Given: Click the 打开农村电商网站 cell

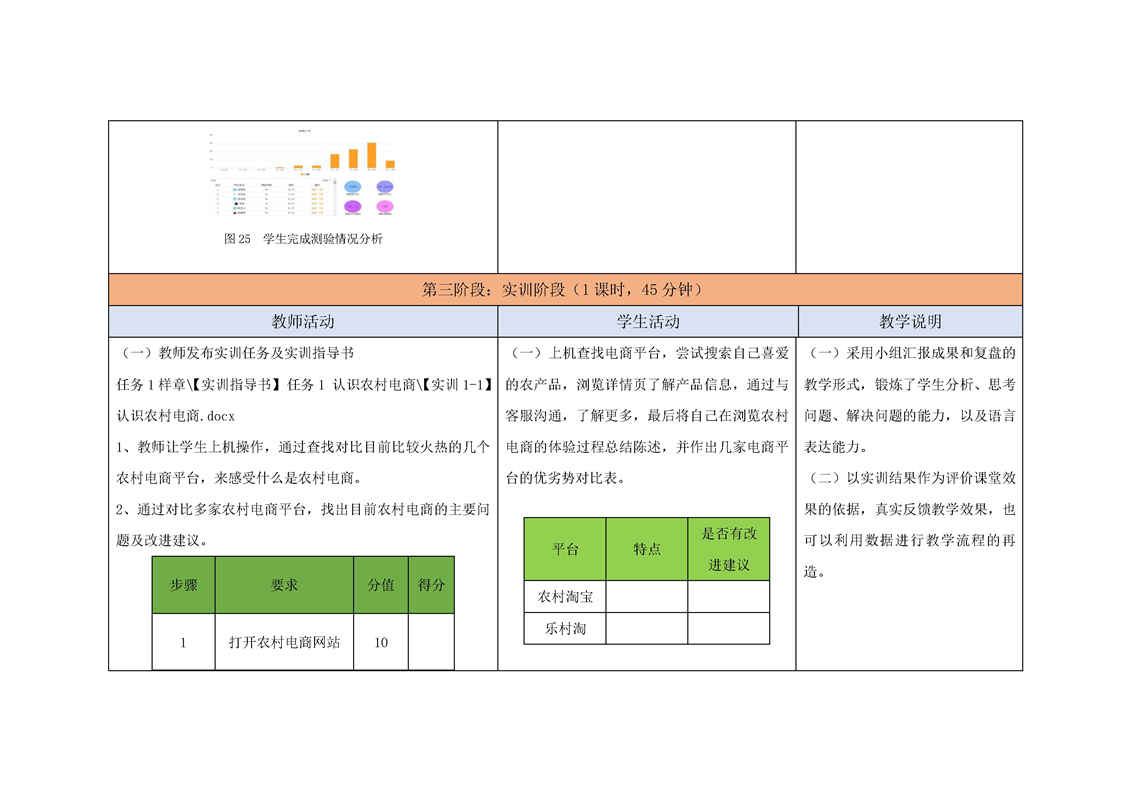Looking at the screenshot, I should (x=284, y=642).
